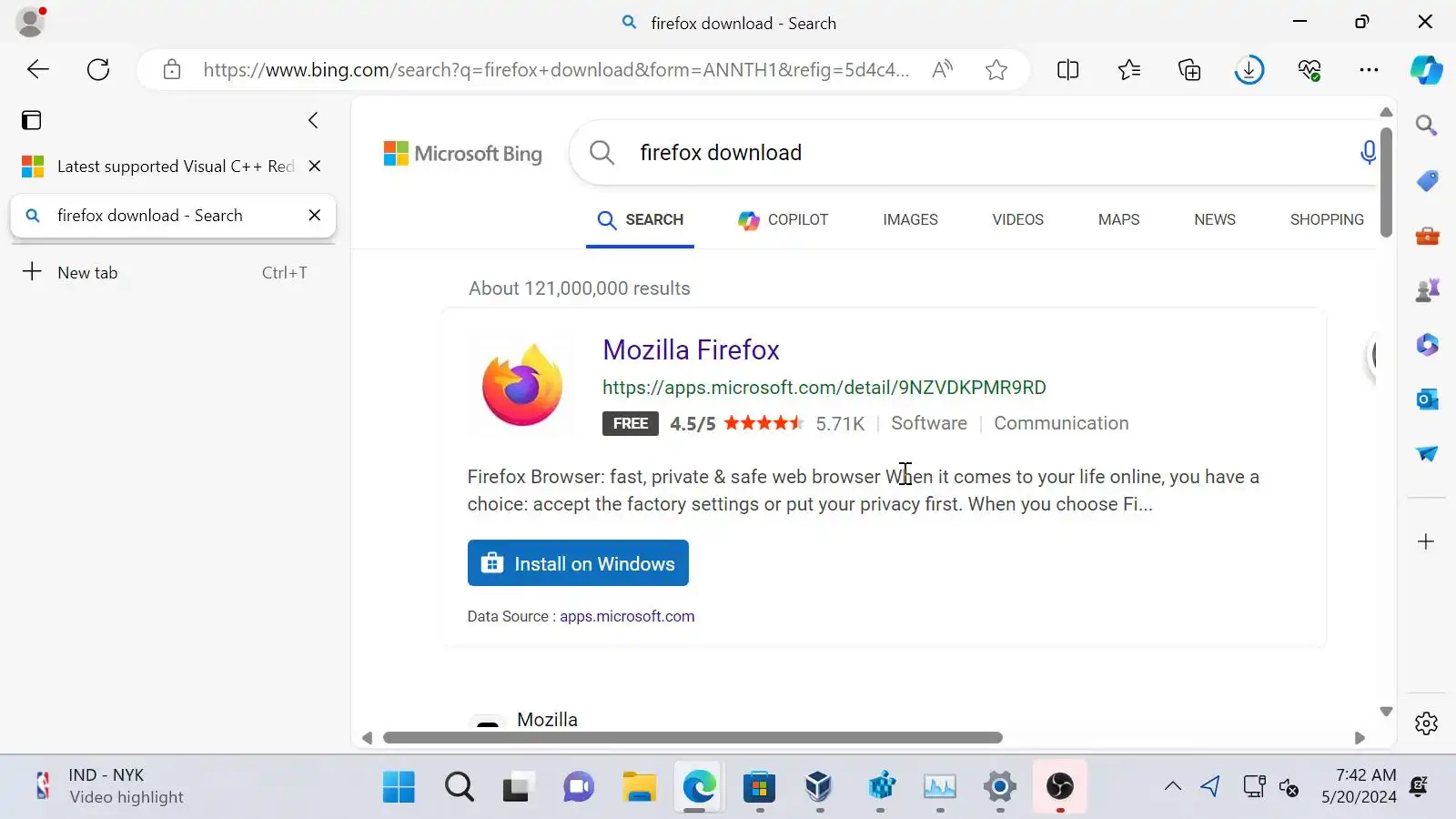The height and width of the screenshot is (819, 1456).
Task: Open sidebar Drop paper plane icon
Action: (1427, 453)
